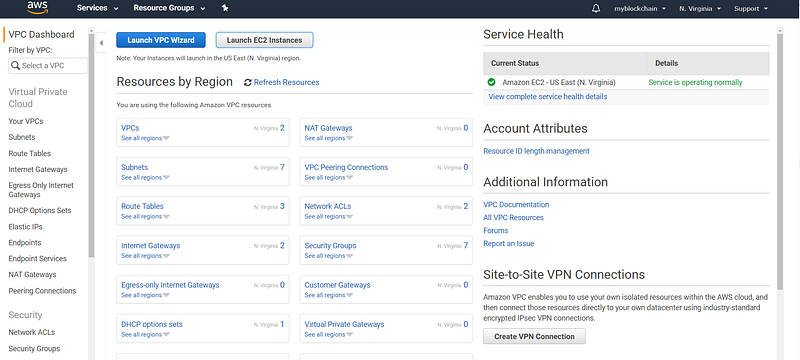This screenshot has width=800, height=360.
Task: Click the Subnets count 7
Action: point(282,167)
